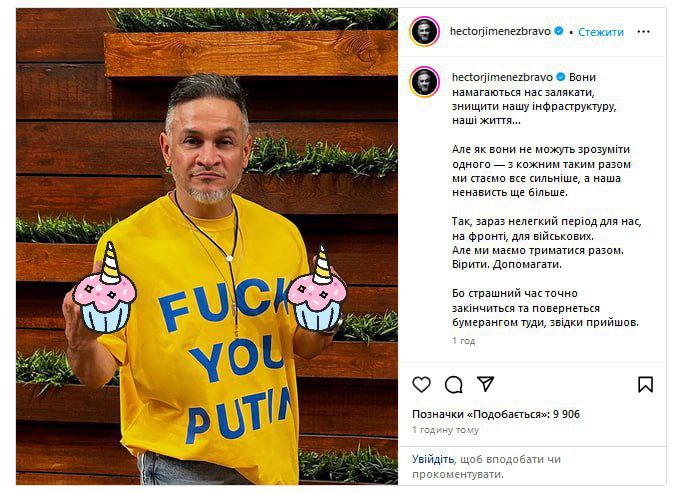Click the profile avatar in post header

tap(424, 31)
